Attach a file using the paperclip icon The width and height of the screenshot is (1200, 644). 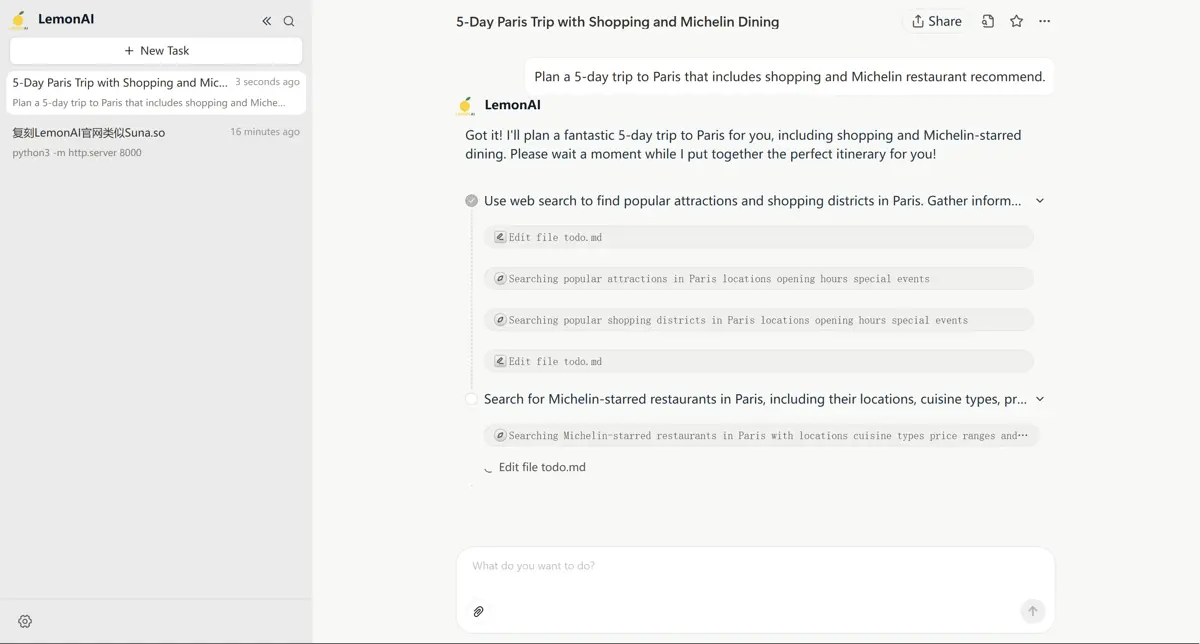(x=479, y=611)
